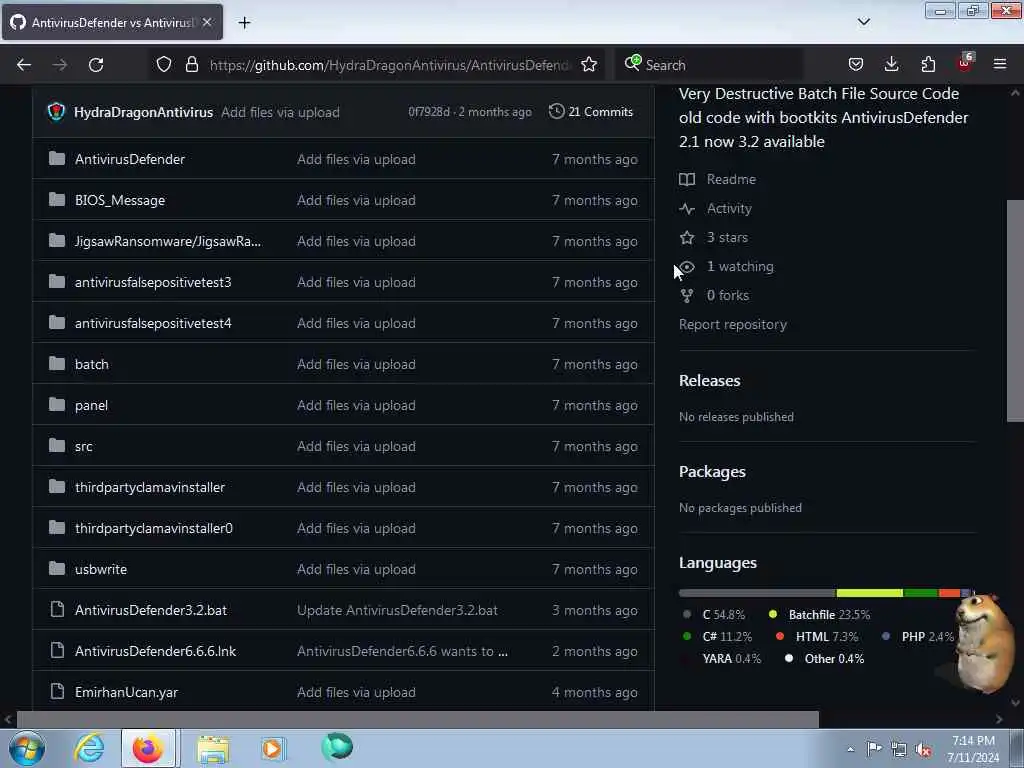Close the AntivirusDefender GitHub tab
This screenshot has height=768, width=1024.
coord(207,22)
